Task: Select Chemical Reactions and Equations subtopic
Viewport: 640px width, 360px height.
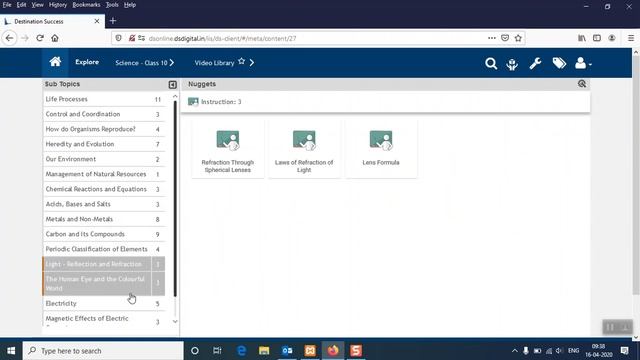Action: pyautogui.click(x=104, y=189)
